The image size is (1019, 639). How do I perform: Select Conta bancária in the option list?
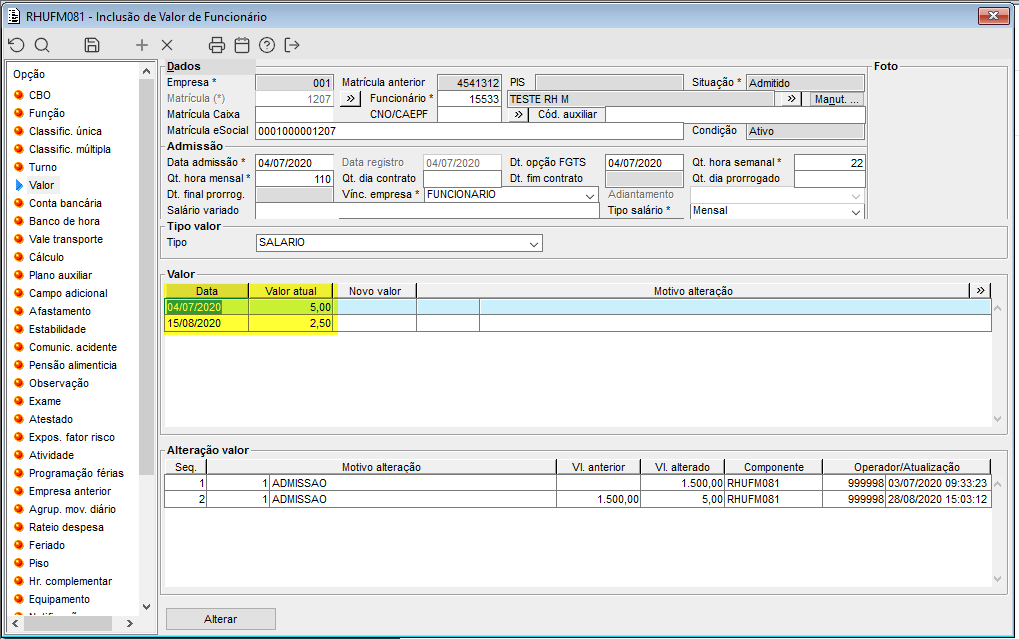[x=65, y=203]
